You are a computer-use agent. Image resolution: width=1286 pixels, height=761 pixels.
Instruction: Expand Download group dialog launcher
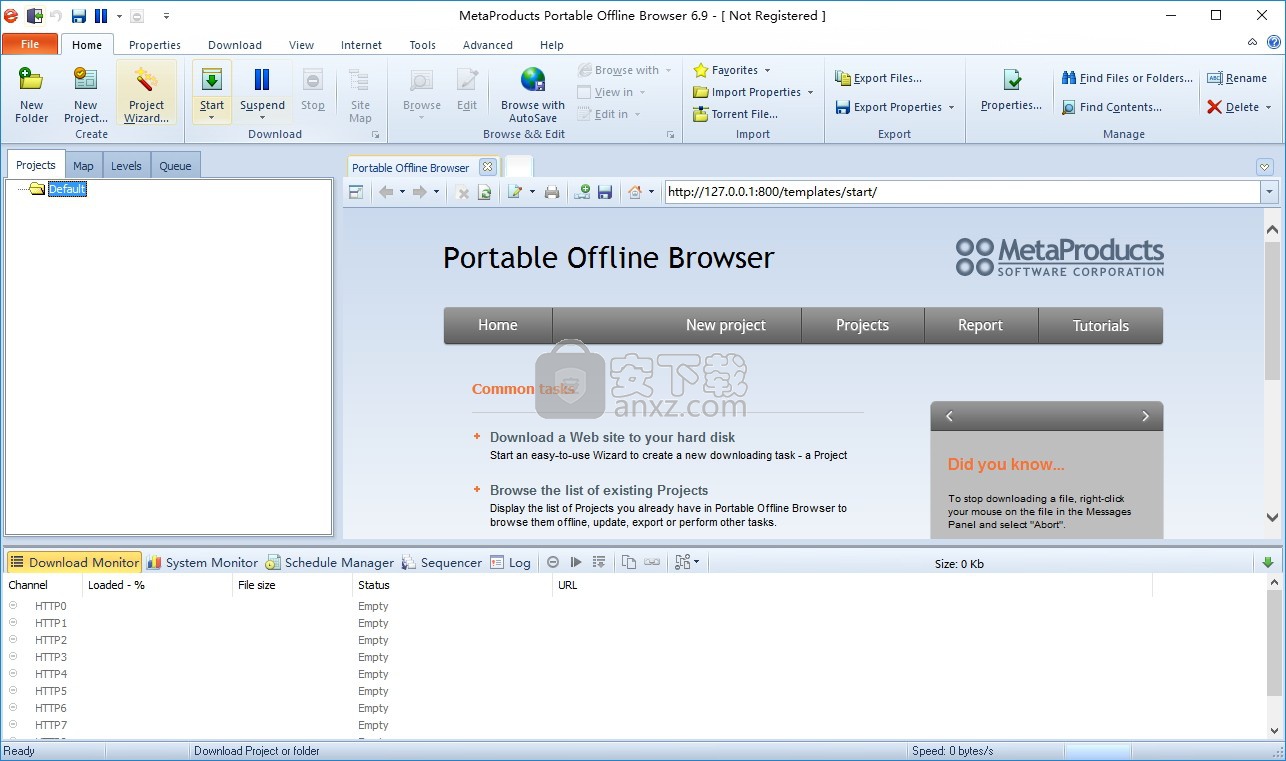coord(376,134)
